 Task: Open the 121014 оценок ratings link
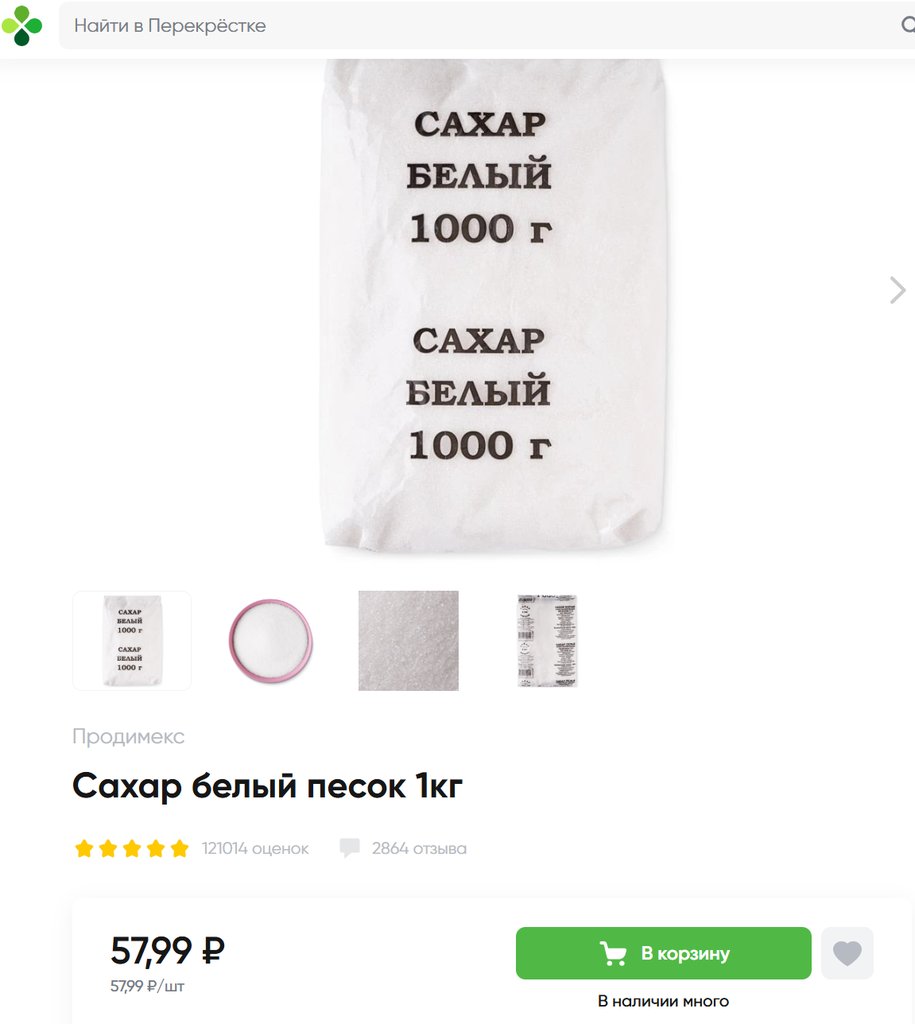tap(255, 848)
